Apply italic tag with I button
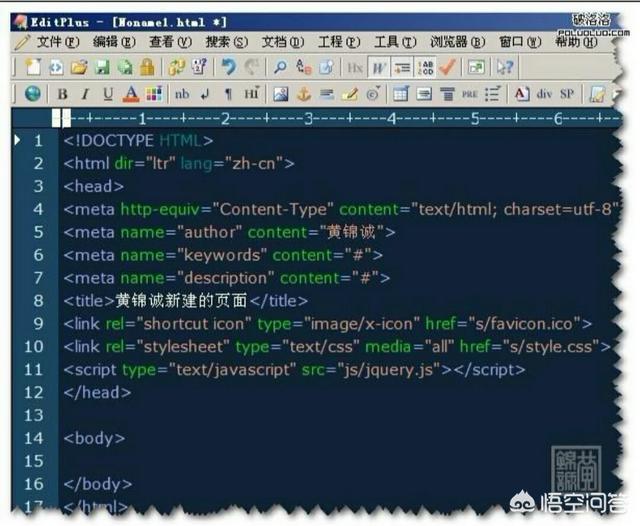Viewport: 640px width, 526px height. pyautogui.click(x=85, y=94)
